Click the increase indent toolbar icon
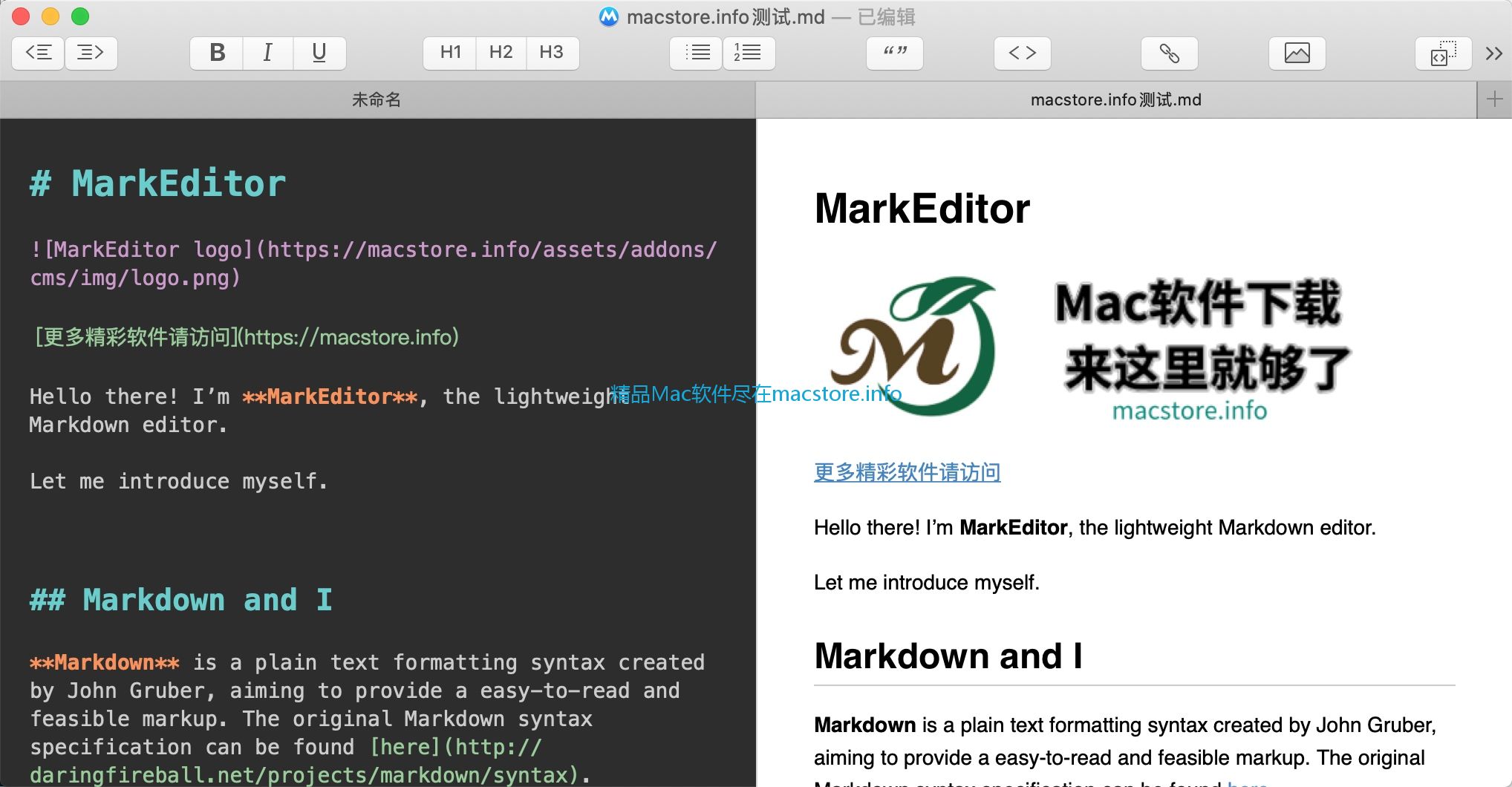This screenshot has height=787, width=1512. tap(91, 53)
